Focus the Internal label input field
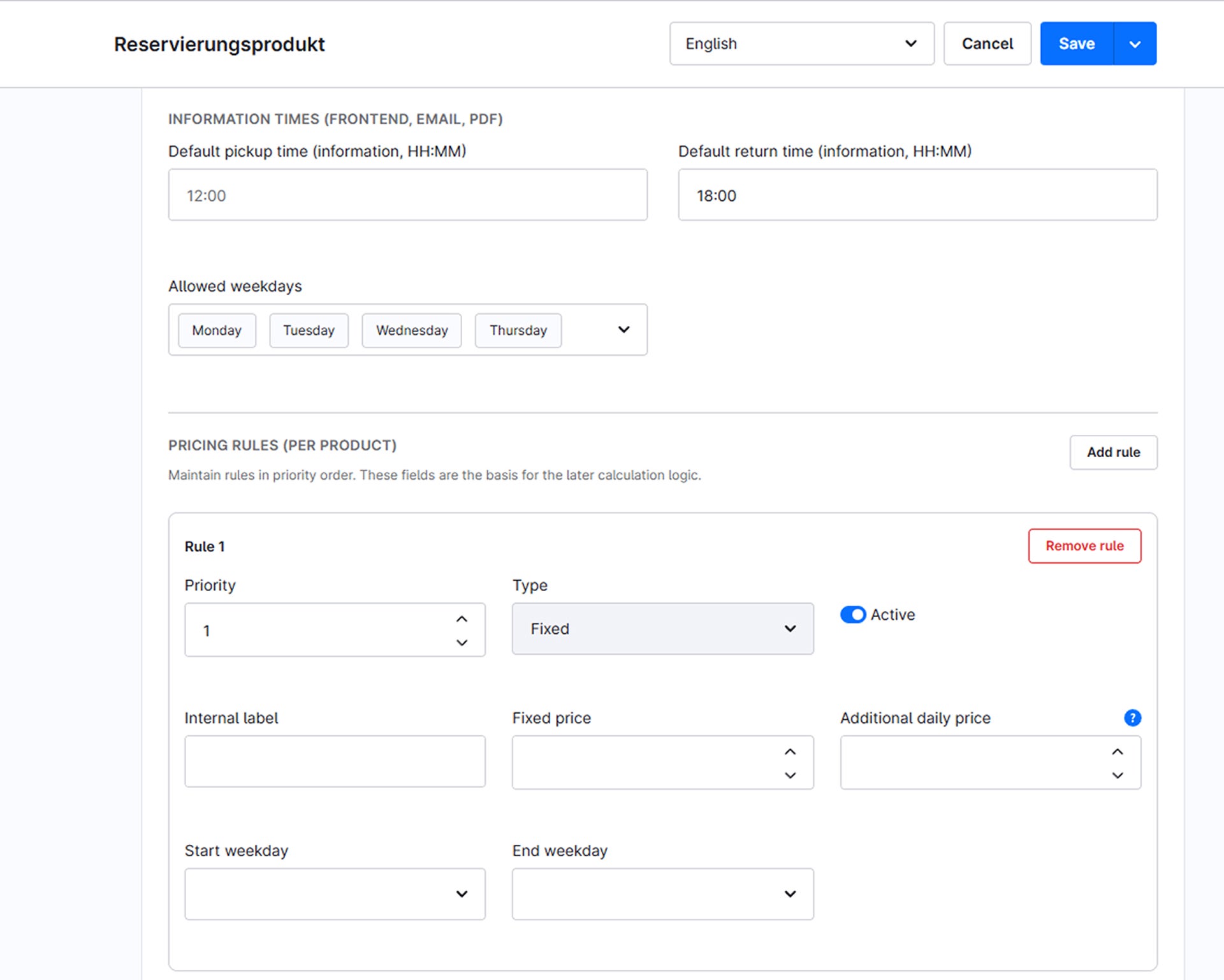Screen dimensions: 1224x980 pos(335,761)
